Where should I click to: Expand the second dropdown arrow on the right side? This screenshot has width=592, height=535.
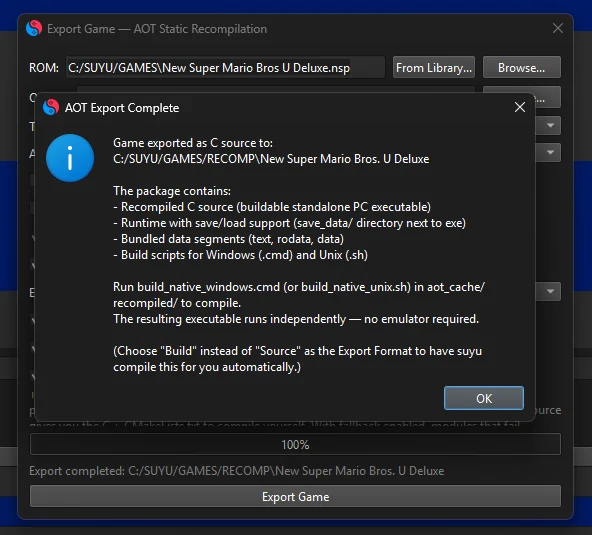550,153
